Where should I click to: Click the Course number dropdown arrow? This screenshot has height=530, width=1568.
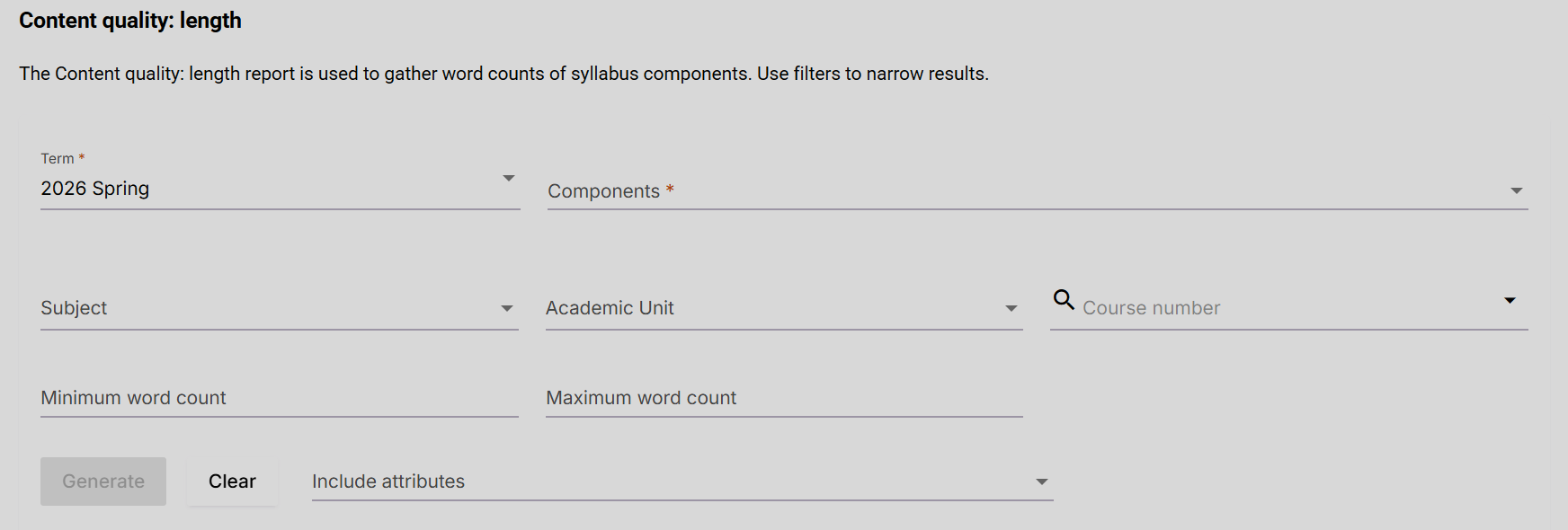[1510, 301]
